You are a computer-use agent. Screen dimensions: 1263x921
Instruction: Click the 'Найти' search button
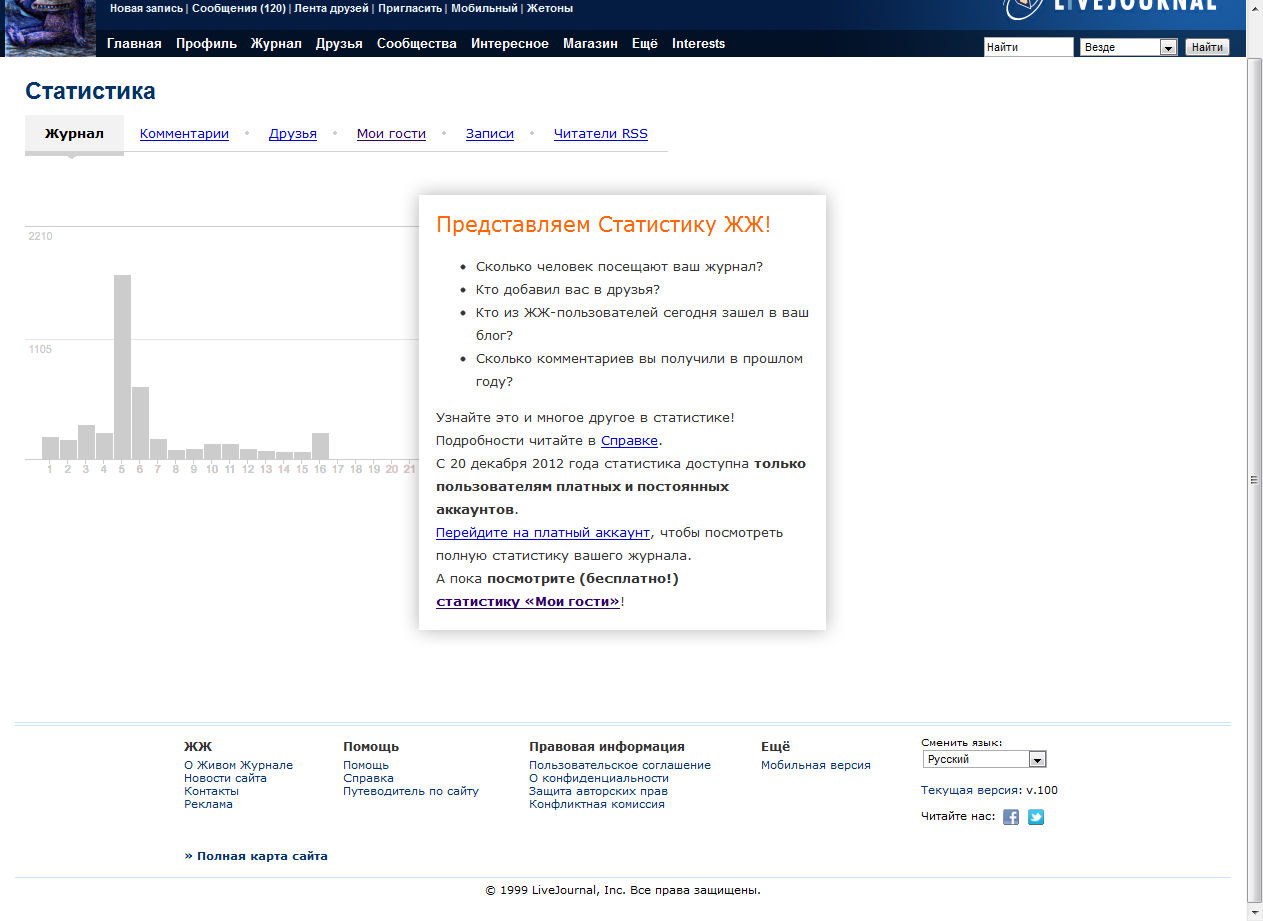pos(1207,47)
